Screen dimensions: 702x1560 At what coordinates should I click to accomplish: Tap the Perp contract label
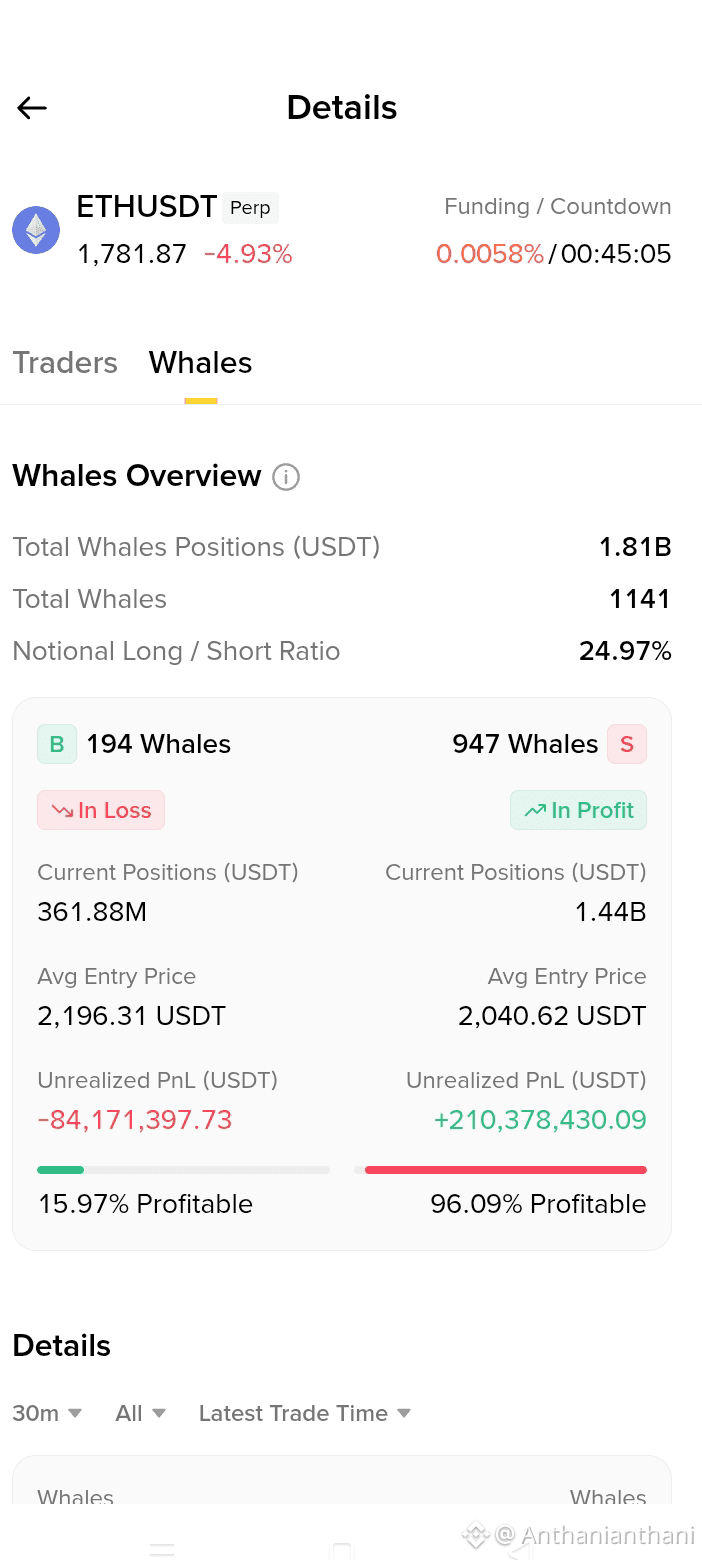[x=250, y=208]
